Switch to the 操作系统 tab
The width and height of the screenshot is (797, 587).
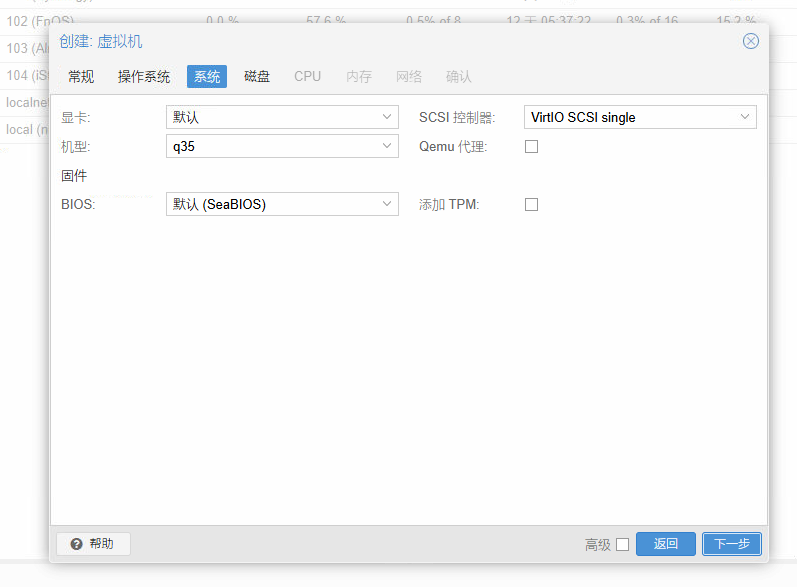pos(144,76)
